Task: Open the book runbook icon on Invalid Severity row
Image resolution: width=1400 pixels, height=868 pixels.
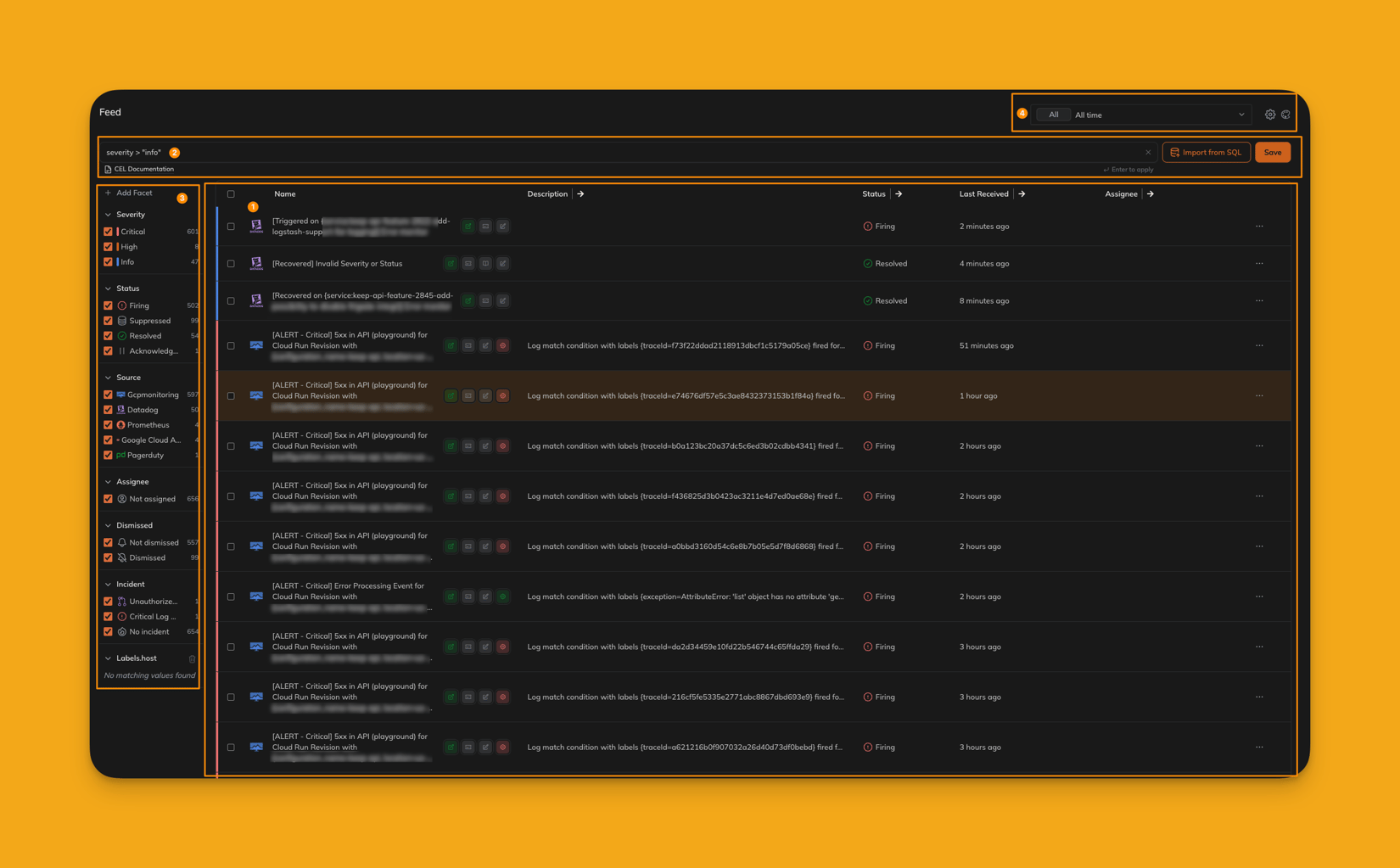Action: point(485,264)
